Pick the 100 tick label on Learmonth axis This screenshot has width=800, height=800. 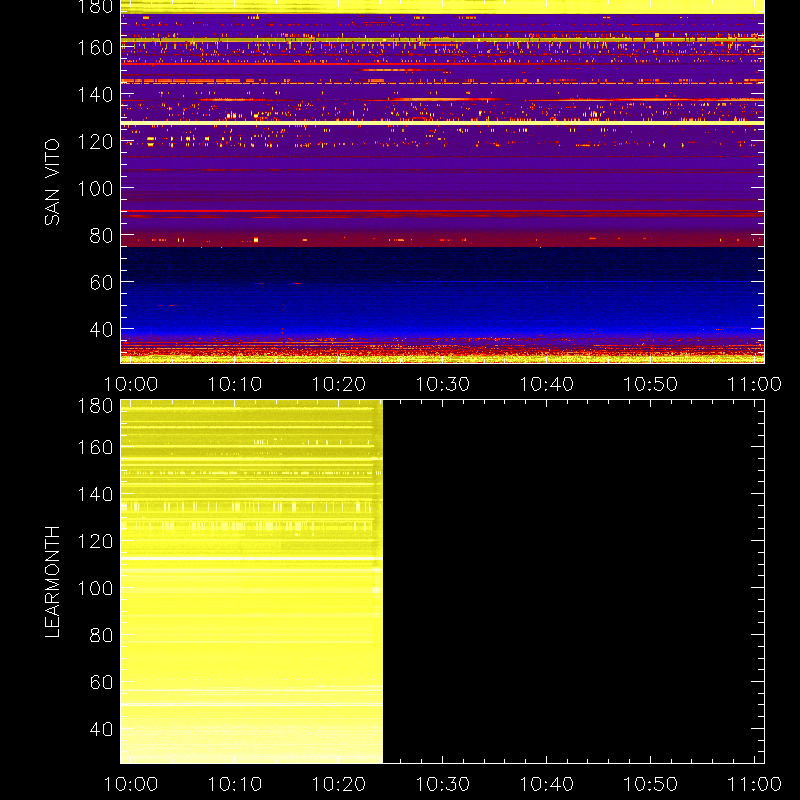[95, 588]
